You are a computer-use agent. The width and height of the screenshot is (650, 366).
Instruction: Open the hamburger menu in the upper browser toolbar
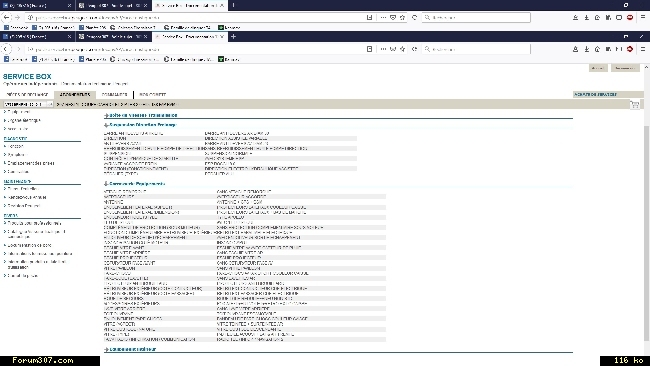[643, 17]
